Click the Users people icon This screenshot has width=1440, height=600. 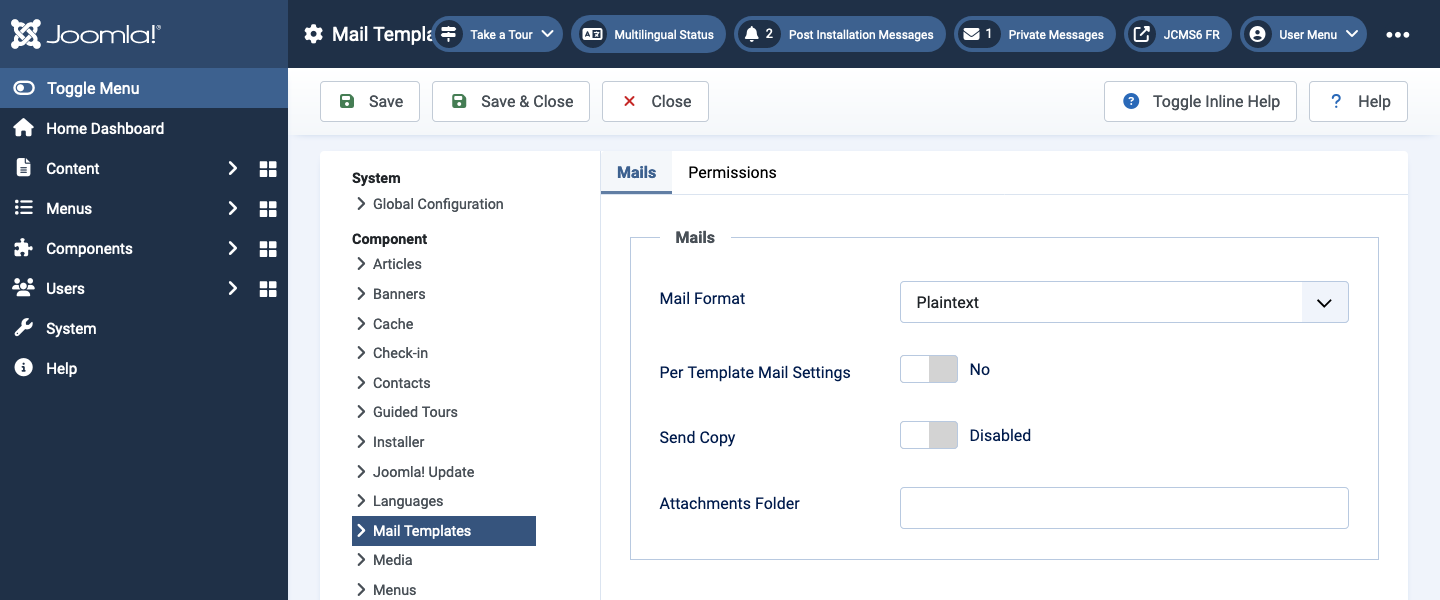click(x=24, y=288)
